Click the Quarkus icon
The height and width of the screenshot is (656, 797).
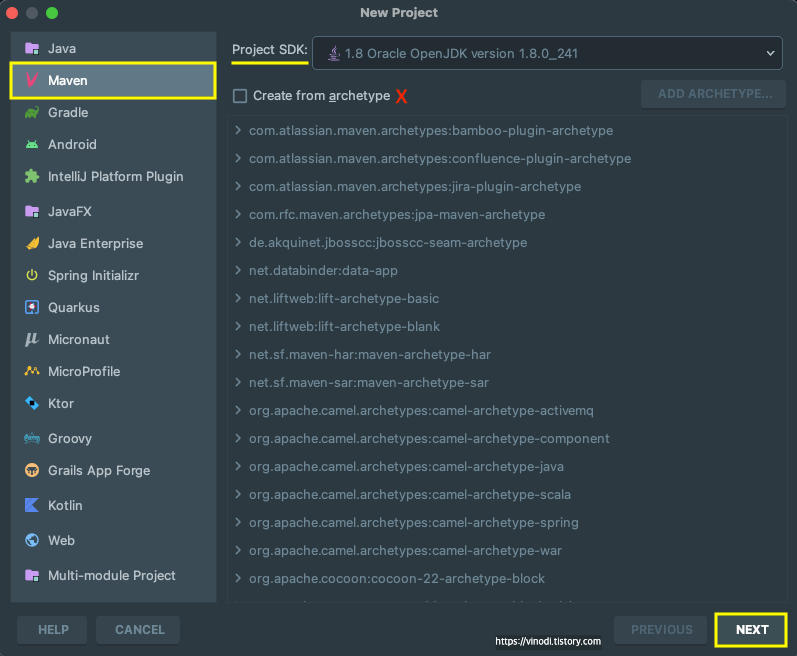coord(32,307)
